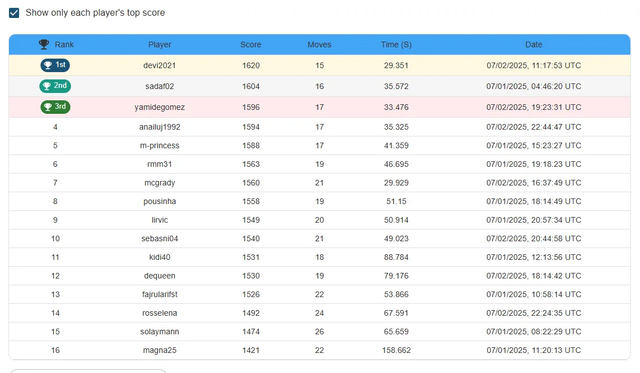
Task: Click date 07/02/2025, 22:44:47 UTC
Action: pyautogui.click(x=533, y=127)
